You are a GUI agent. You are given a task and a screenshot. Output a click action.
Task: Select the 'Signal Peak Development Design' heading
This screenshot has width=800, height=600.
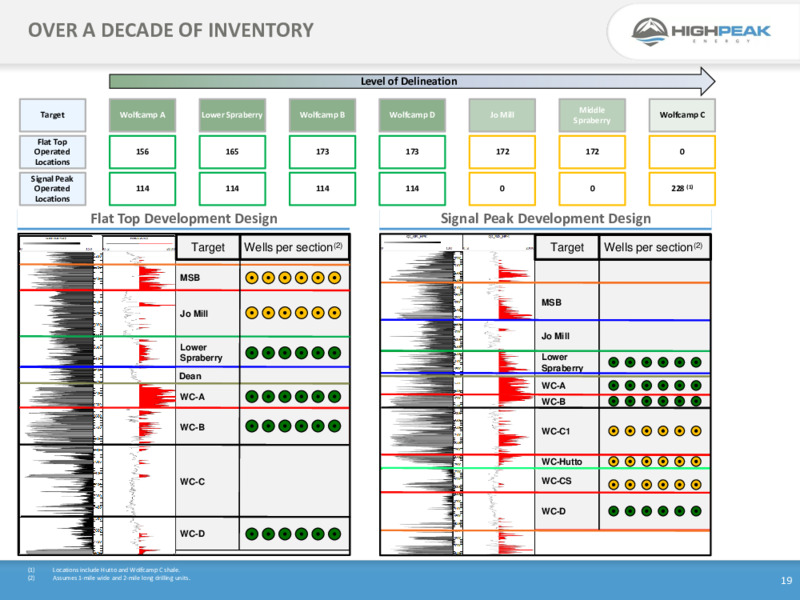(x=545, y=218)
